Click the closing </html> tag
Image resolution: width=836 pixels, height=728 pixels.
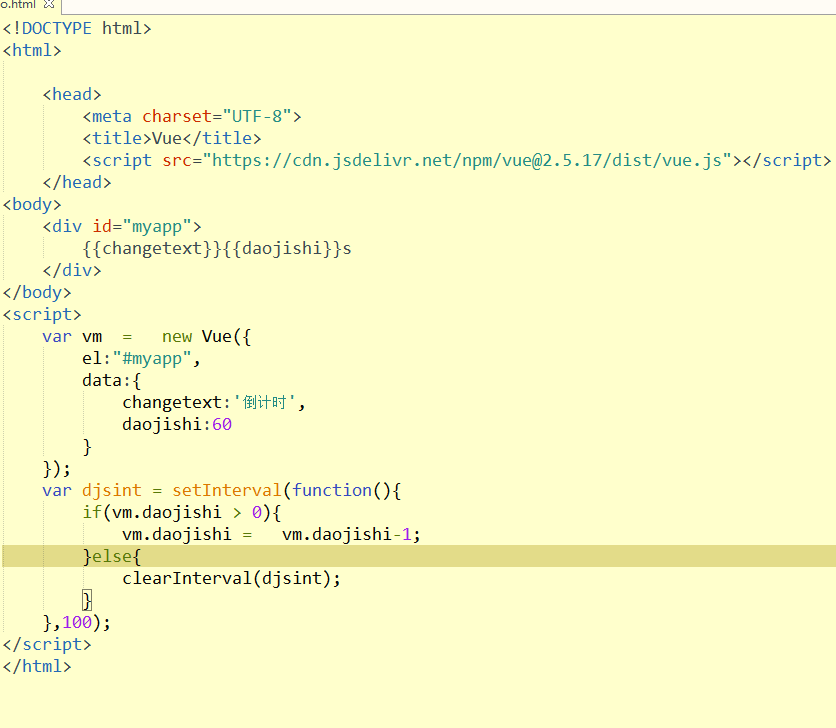click(x=37, y=666)
